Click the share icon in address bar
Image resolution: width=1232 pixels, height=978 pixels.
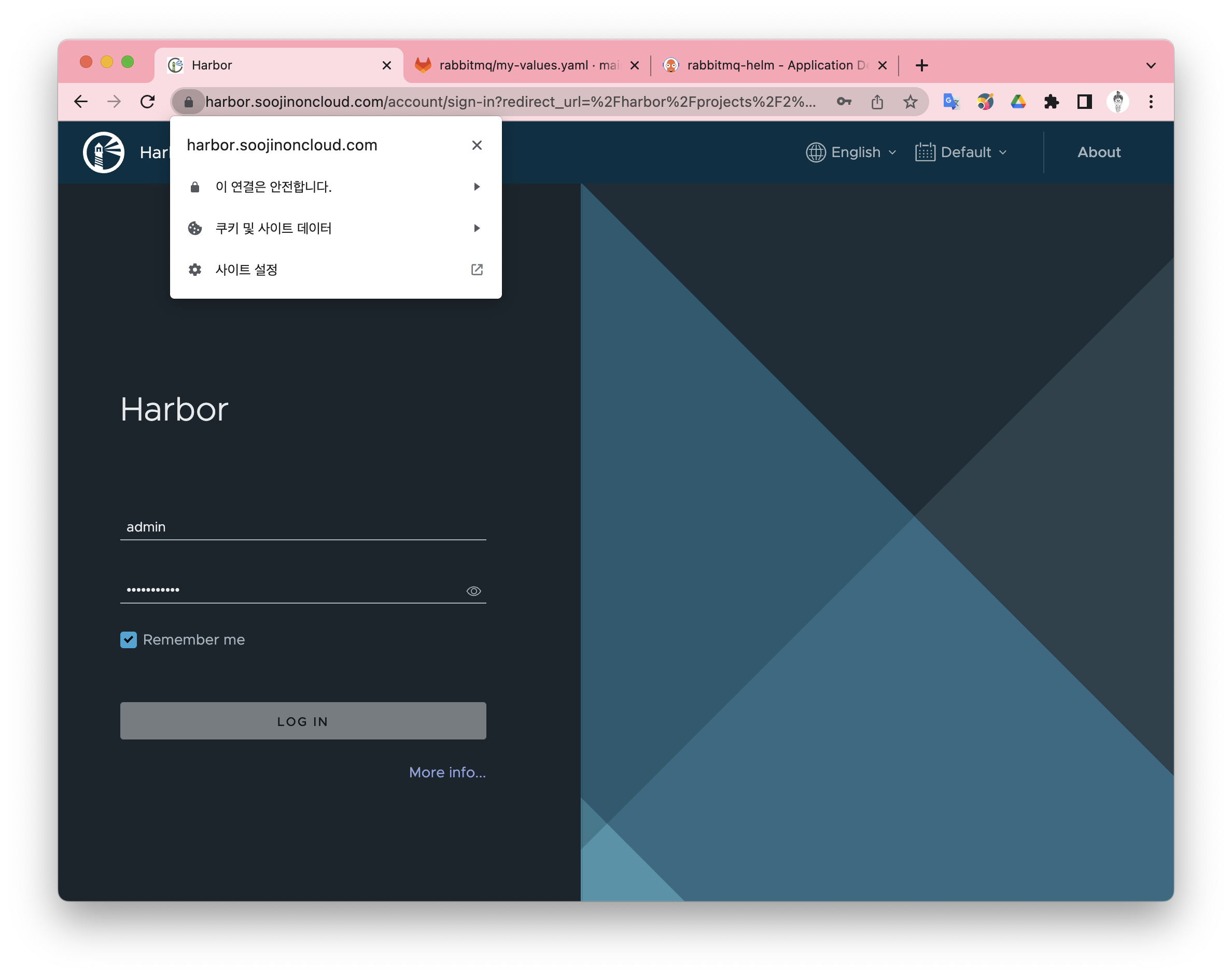pyautogui.click(x=877, y=102)
